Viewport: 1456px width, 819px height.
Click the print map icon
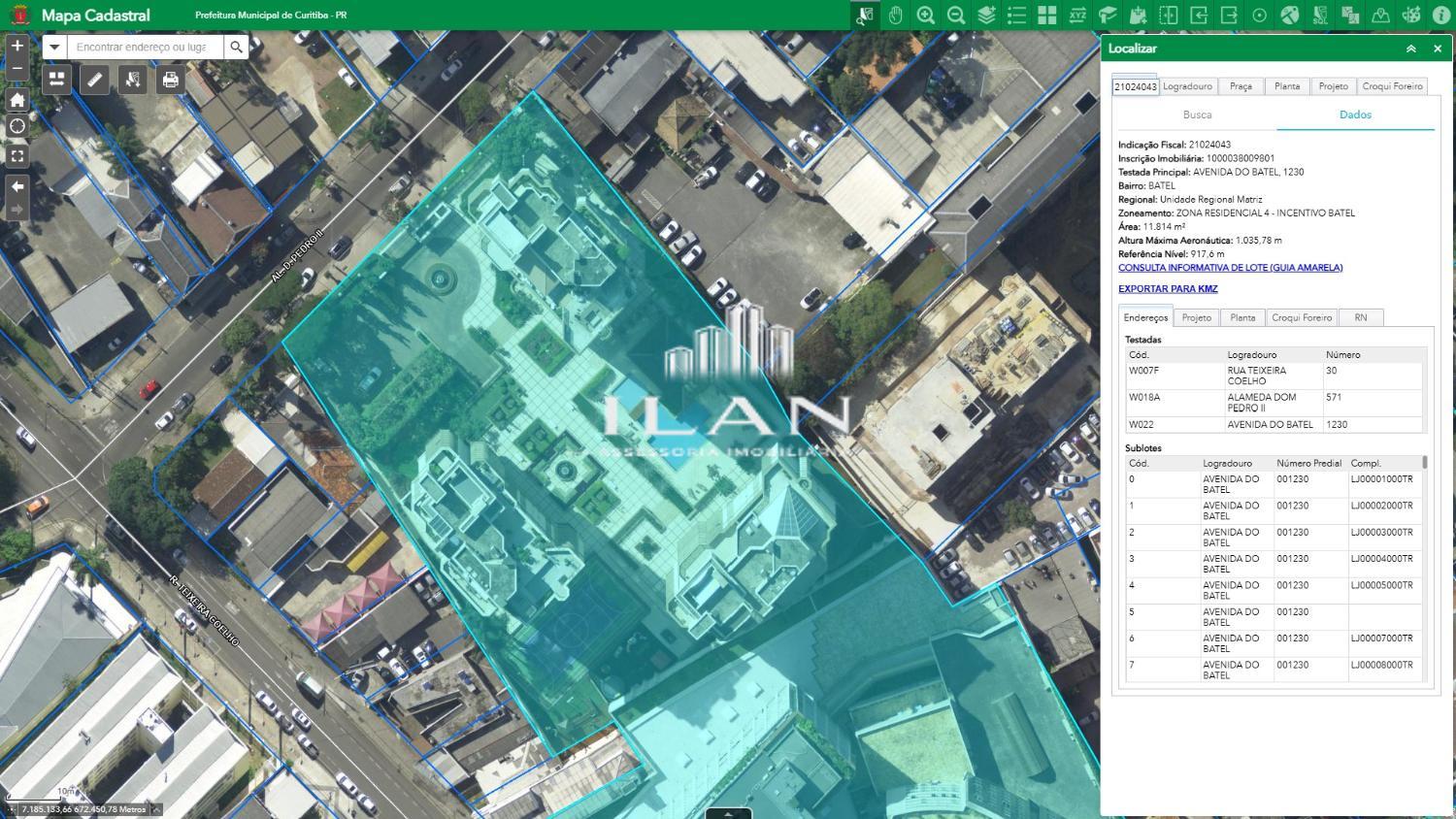click(x=171, y=80)
